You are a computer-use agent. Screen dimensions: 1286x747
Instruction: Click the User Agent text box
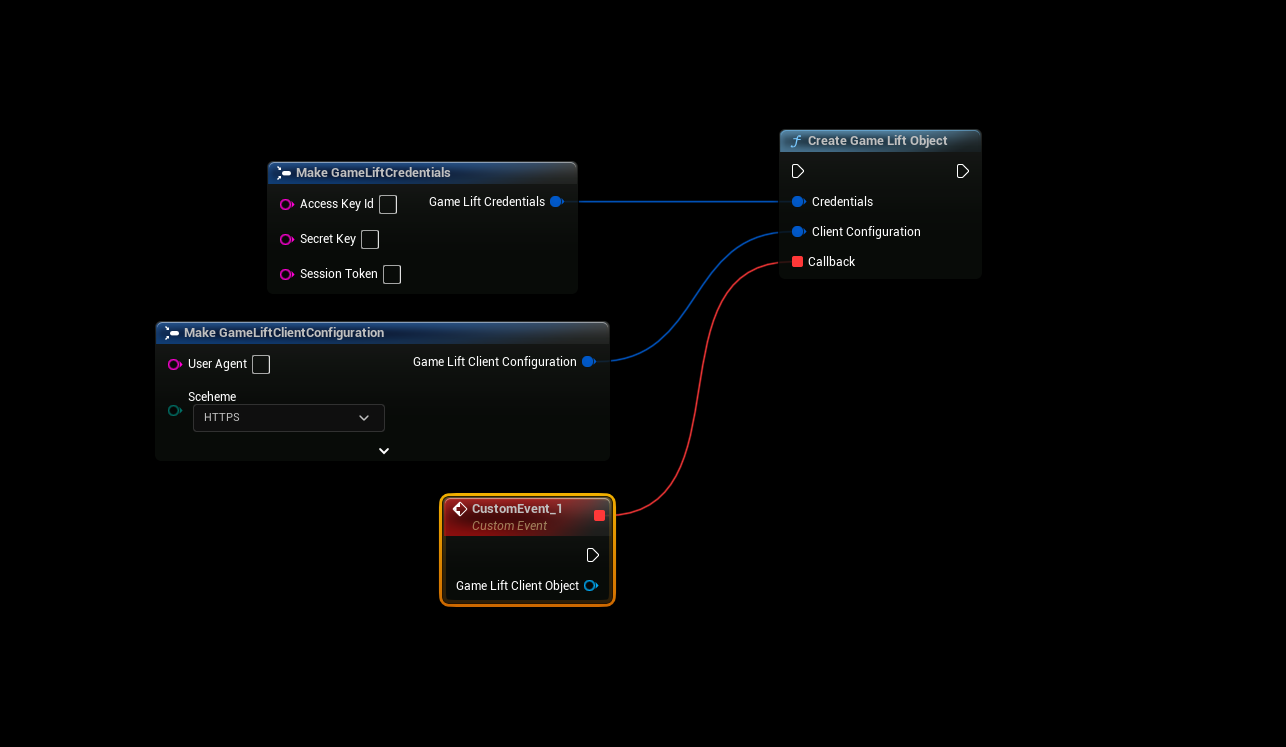pos(261,364)
